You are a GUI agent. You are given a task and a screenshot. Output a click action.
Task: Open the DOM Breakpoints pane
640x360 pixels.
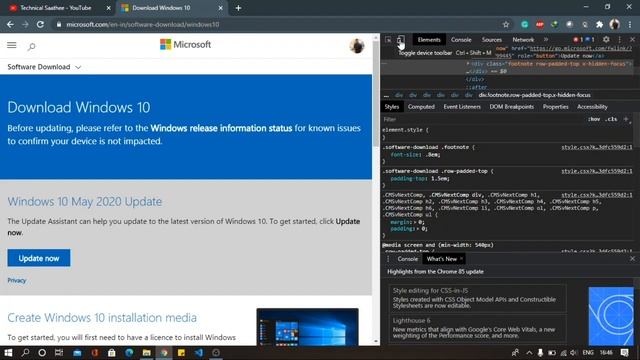pyautogui.click(x=511, y=107)
